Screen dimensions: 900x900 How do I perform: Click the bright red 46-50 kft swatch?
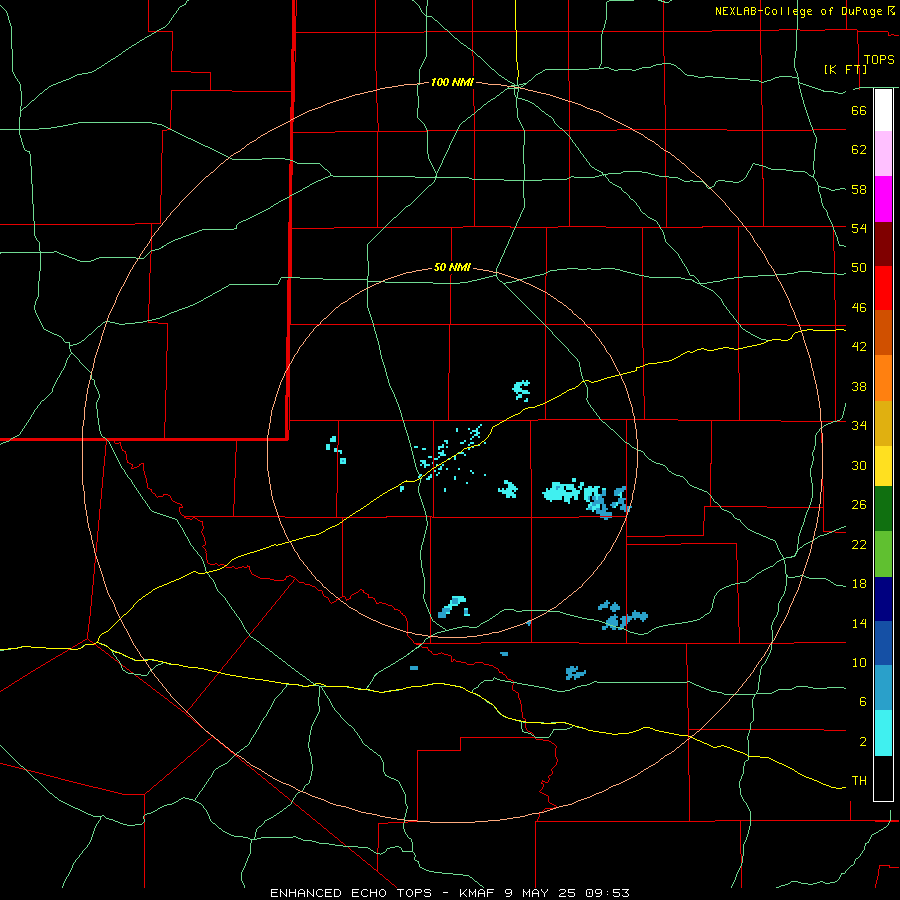883,288
